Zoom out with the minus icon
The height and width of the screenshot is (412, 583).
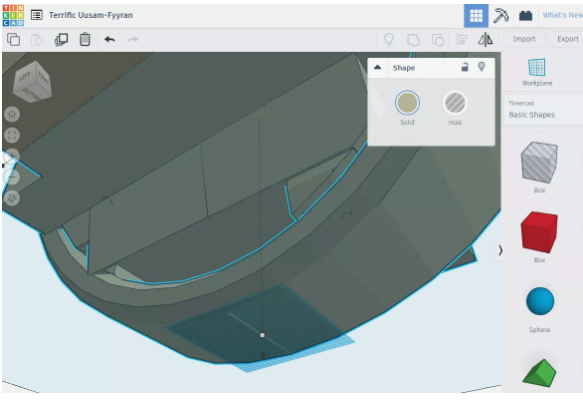click(12, 177)
